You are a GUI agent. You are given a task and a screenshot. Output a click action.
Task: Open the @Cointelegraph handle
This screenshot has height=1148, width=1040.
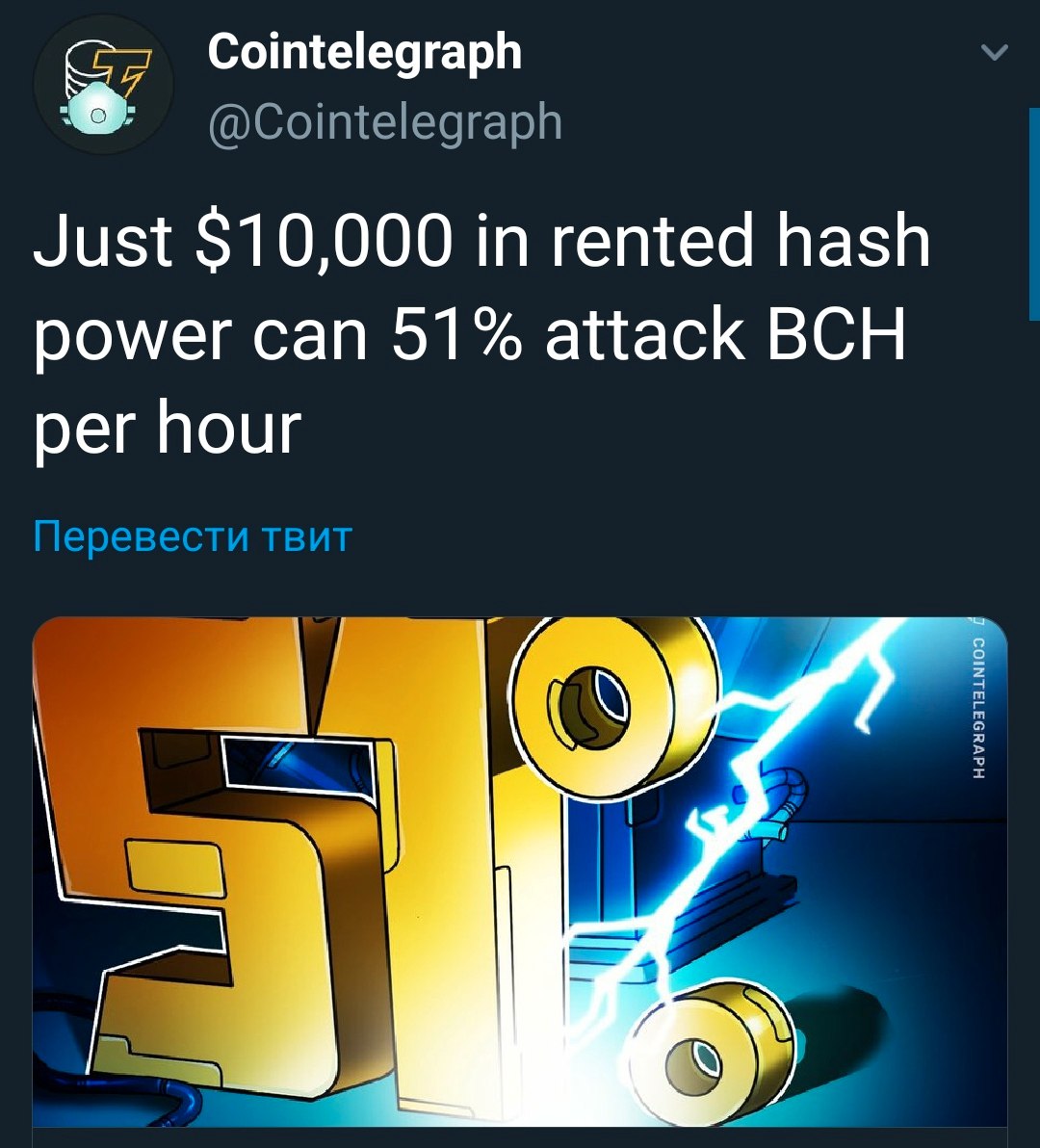tap(385, 121)
